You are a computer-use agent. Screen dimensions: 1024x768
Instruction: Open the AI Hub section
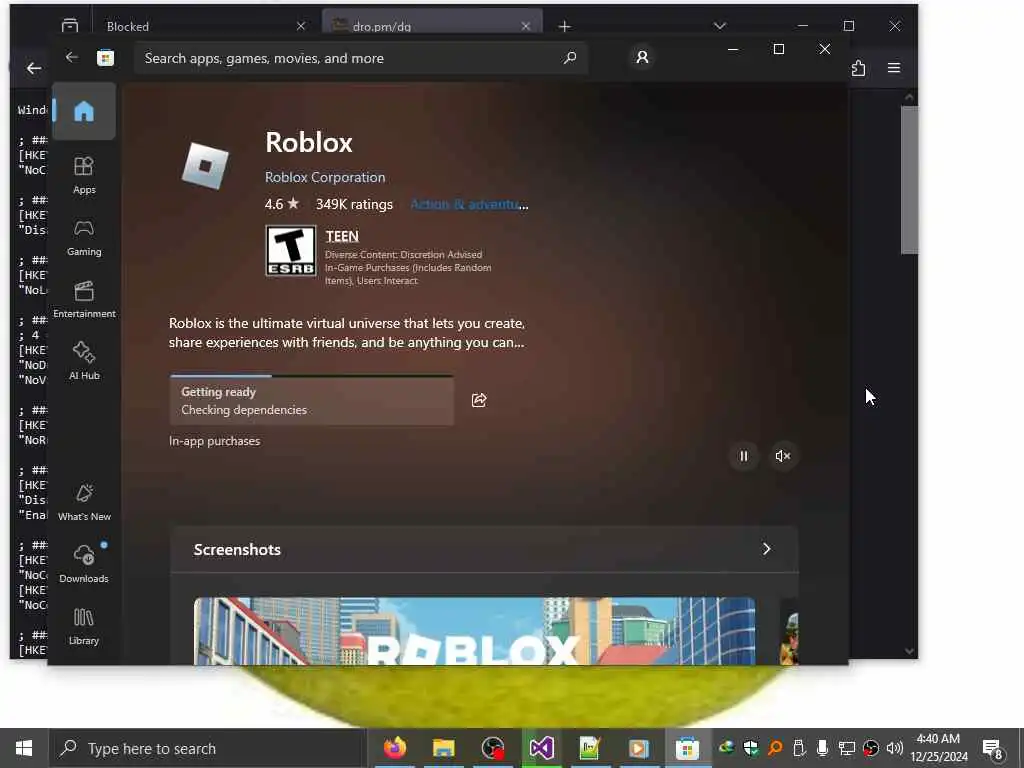[x=84, y=361]
